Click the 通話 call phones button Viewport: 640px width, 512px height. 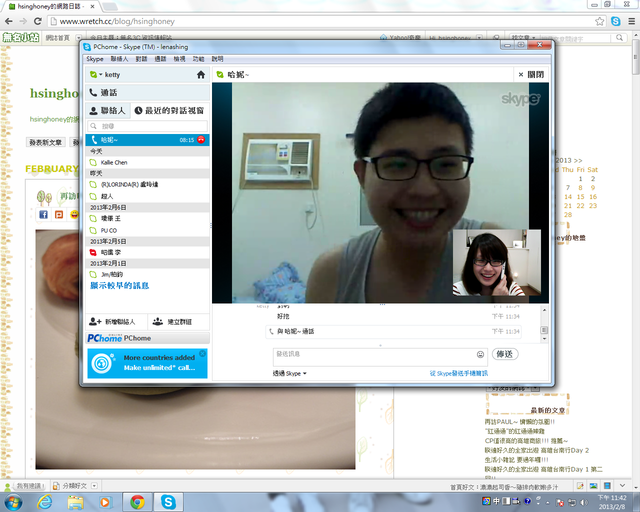tap(148, 93)
